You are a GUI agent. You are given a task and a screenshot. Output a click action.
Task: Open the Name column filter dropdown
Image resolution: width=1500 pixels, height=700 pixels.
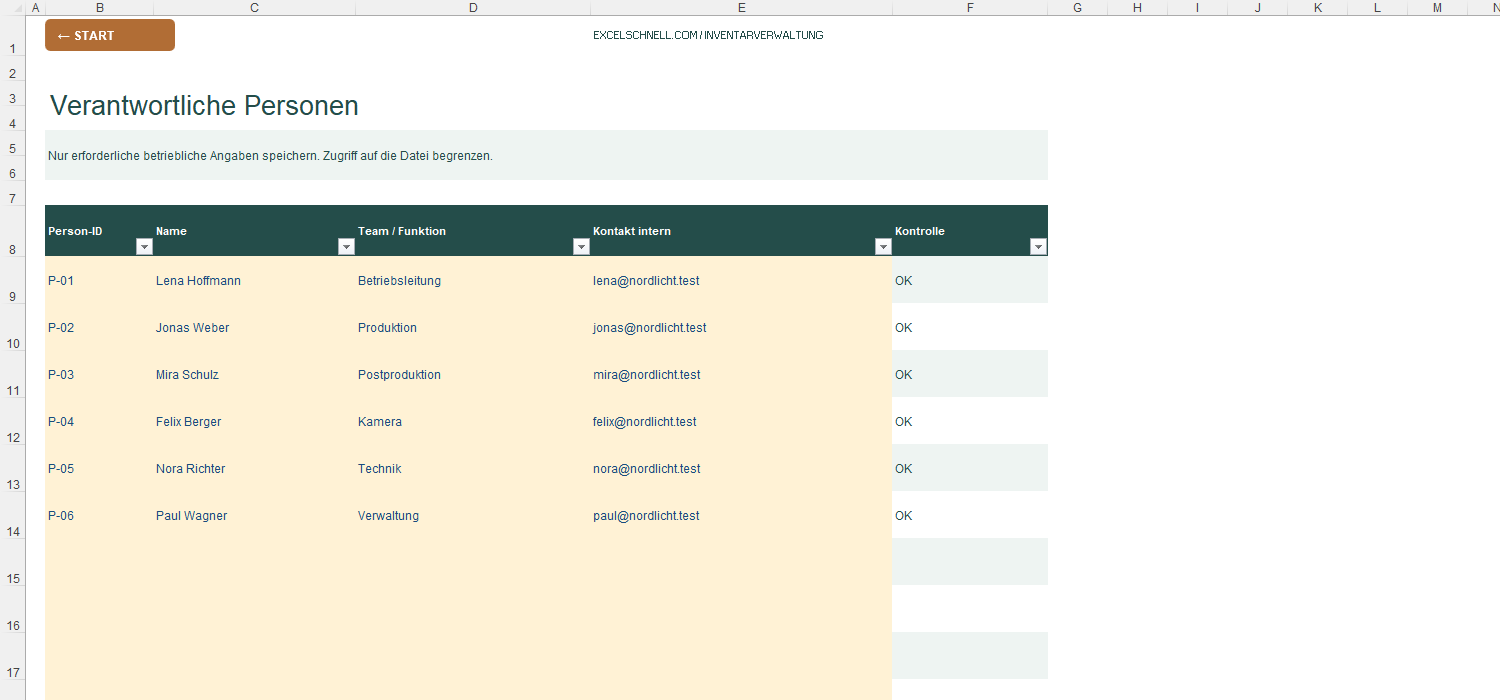346,247
